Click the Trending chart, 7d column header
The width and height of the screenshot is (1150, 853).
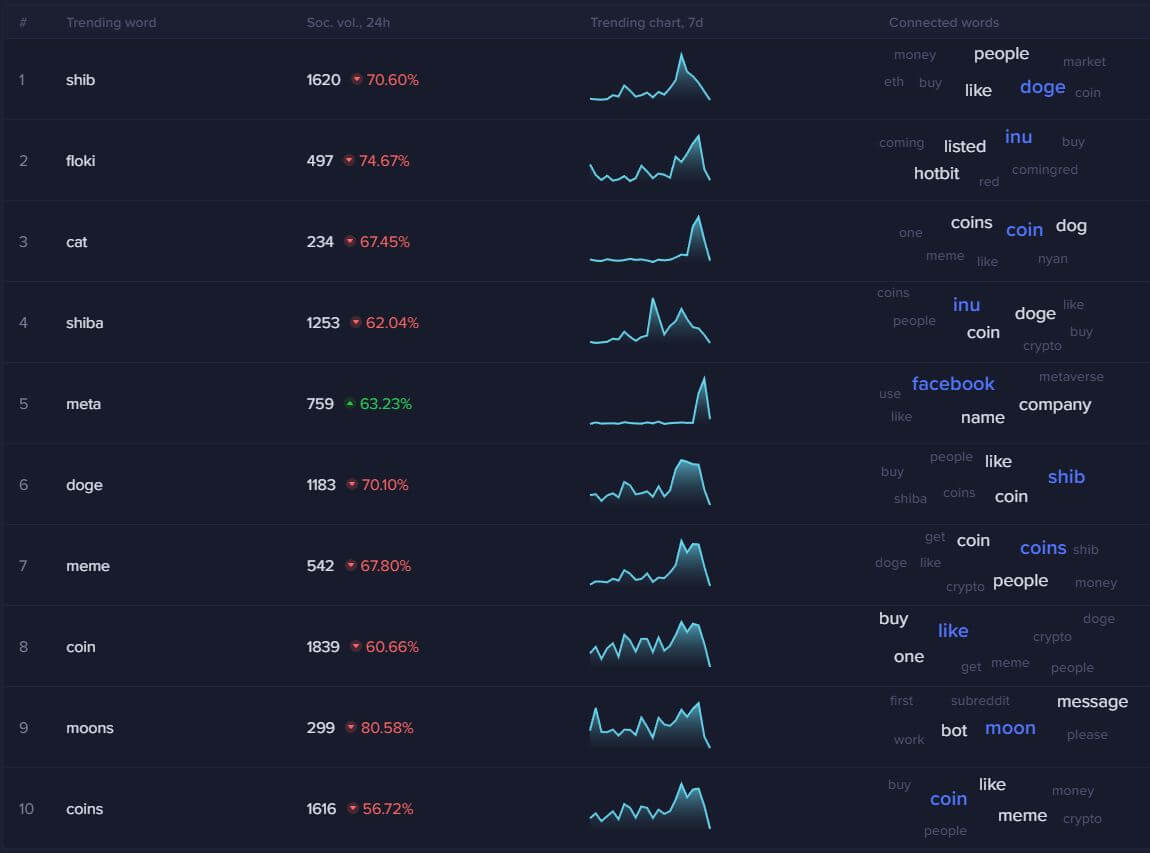tap(646, 23)
